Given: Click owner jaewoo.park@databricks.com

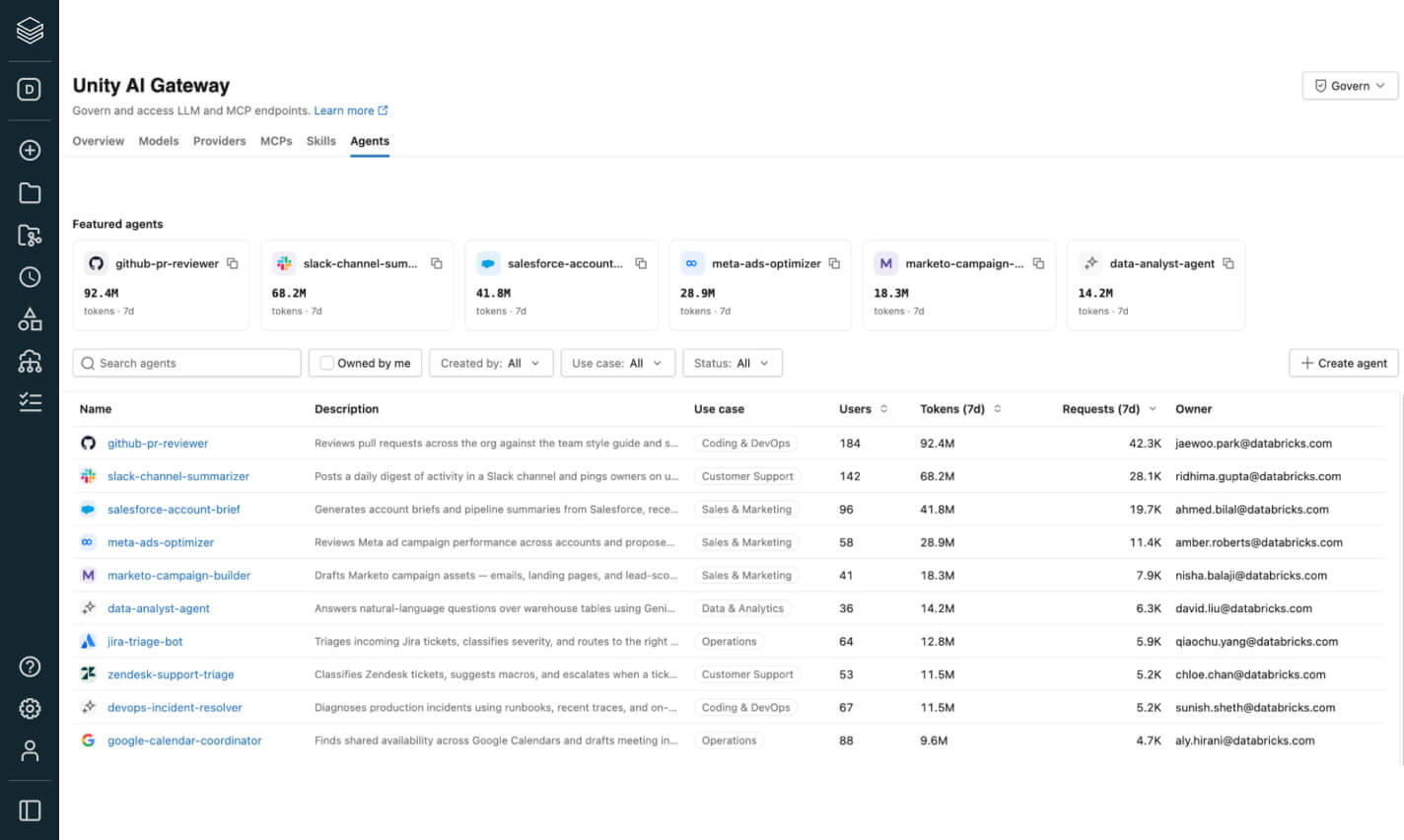Looking at the screenshot, I should point(1253,444).
